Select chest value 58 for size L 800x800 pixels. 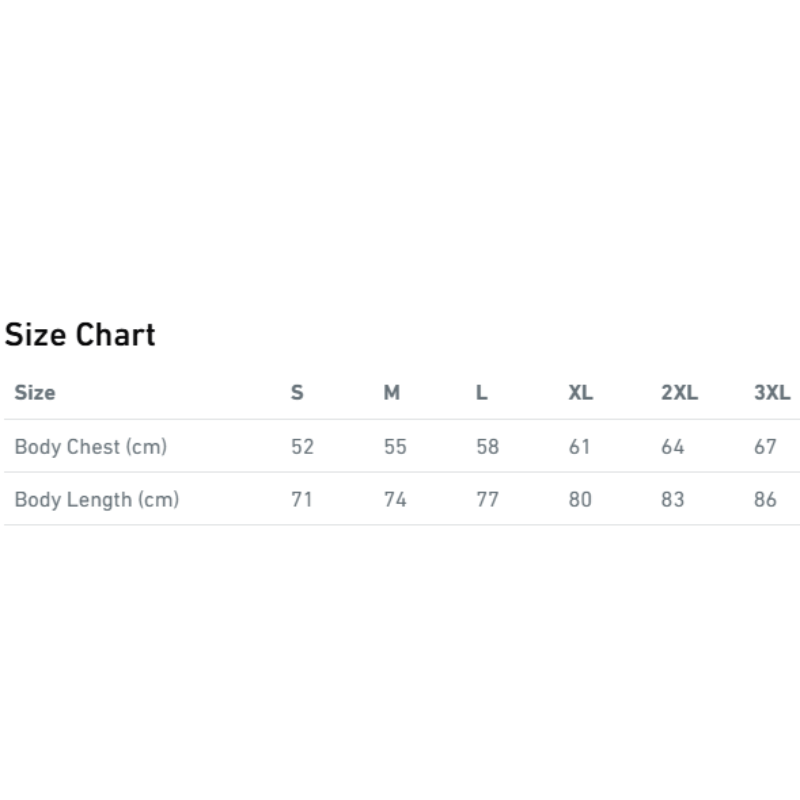pyautogui.click(x=487, y=446)
